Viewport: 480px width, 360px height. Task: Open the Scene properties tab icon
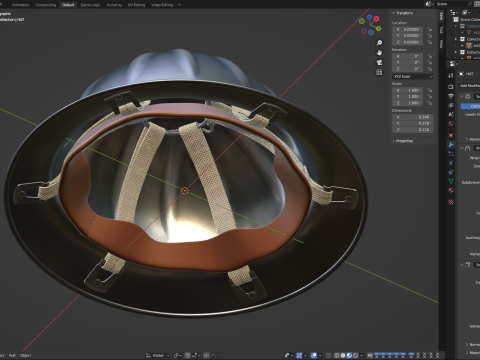451,115
